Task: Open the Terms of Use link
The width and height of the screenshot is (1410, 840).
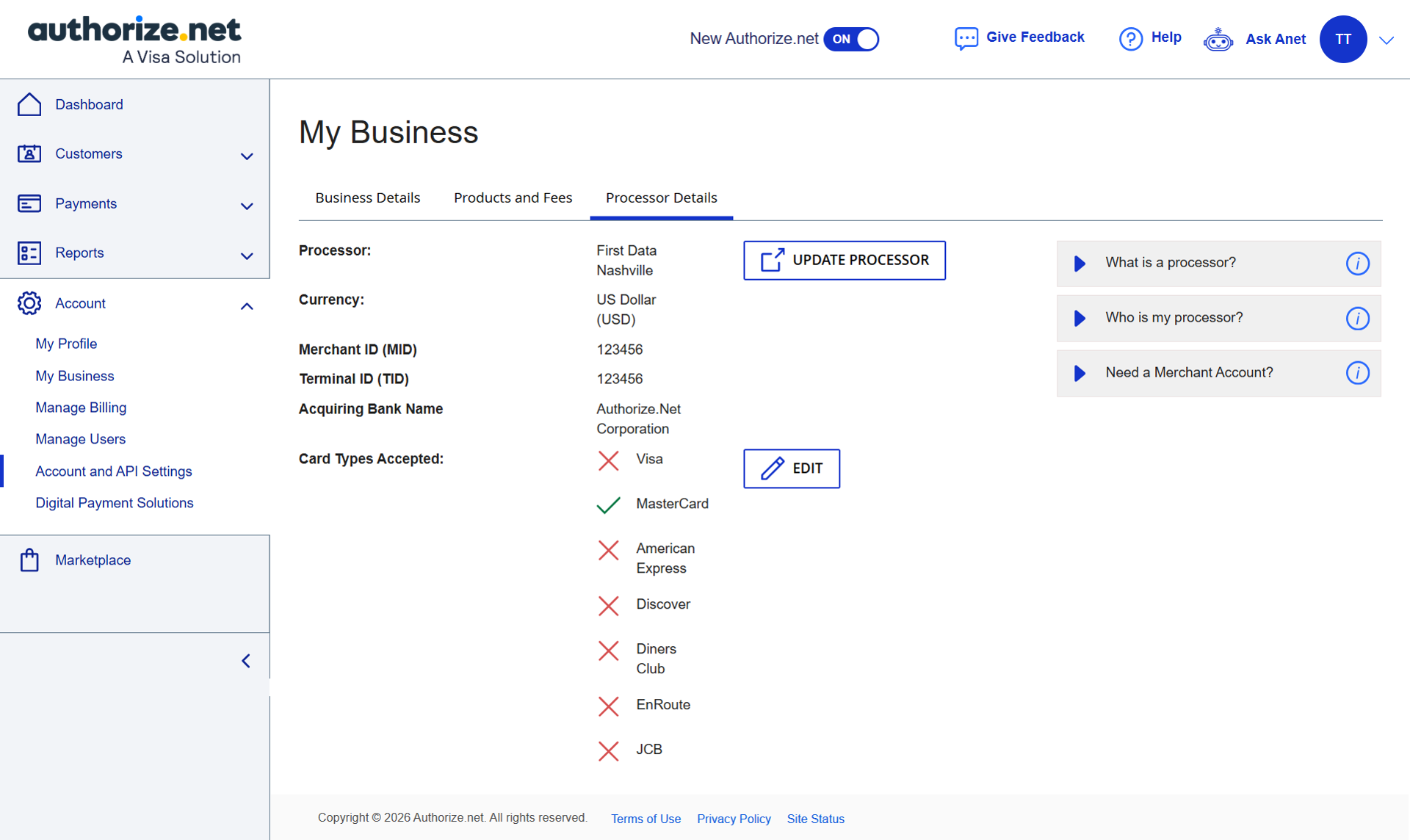Action: tap(646, 819)
